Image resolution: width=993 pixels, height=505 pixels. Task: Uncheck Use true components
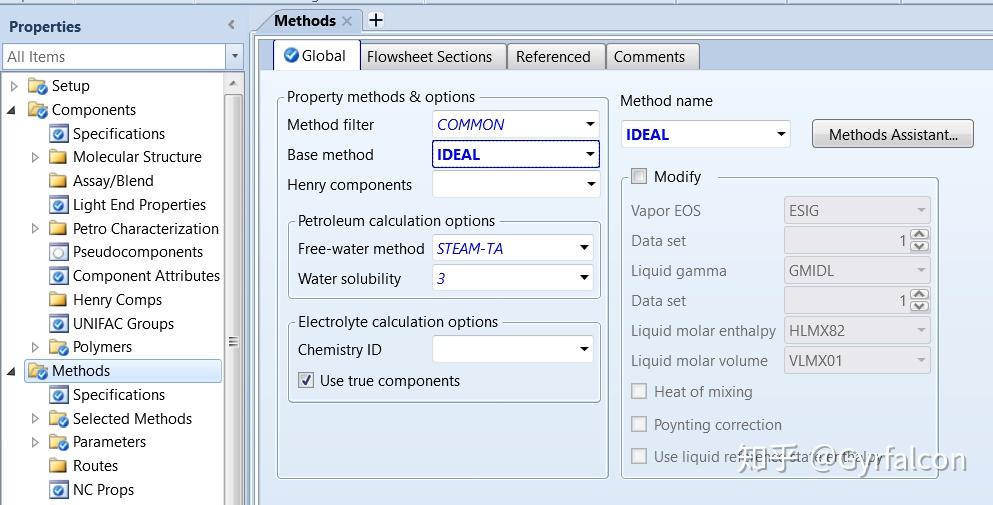click(306, 381)
